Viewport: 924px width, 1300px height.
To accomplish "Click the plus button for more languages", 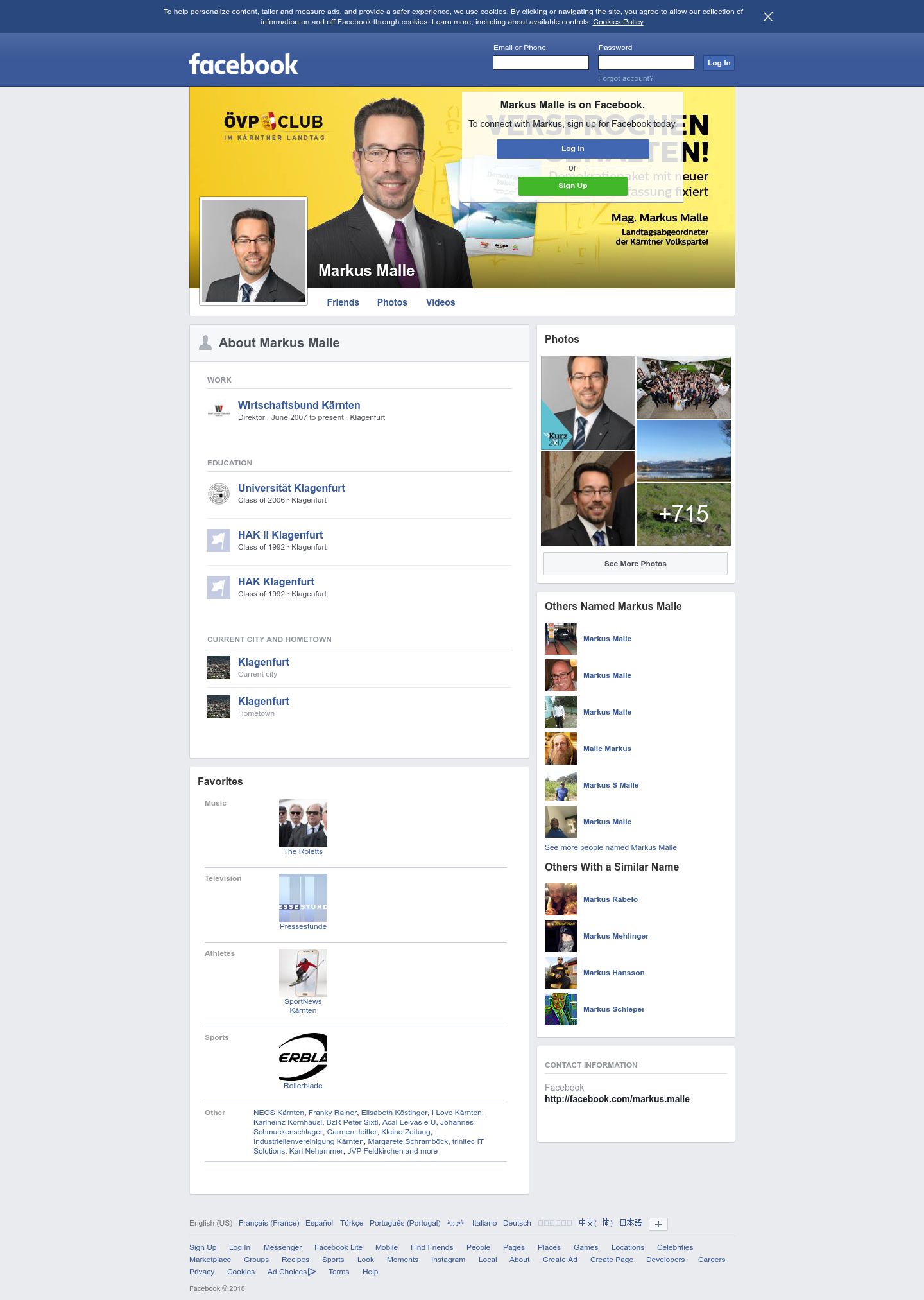I will [658, 1224].
